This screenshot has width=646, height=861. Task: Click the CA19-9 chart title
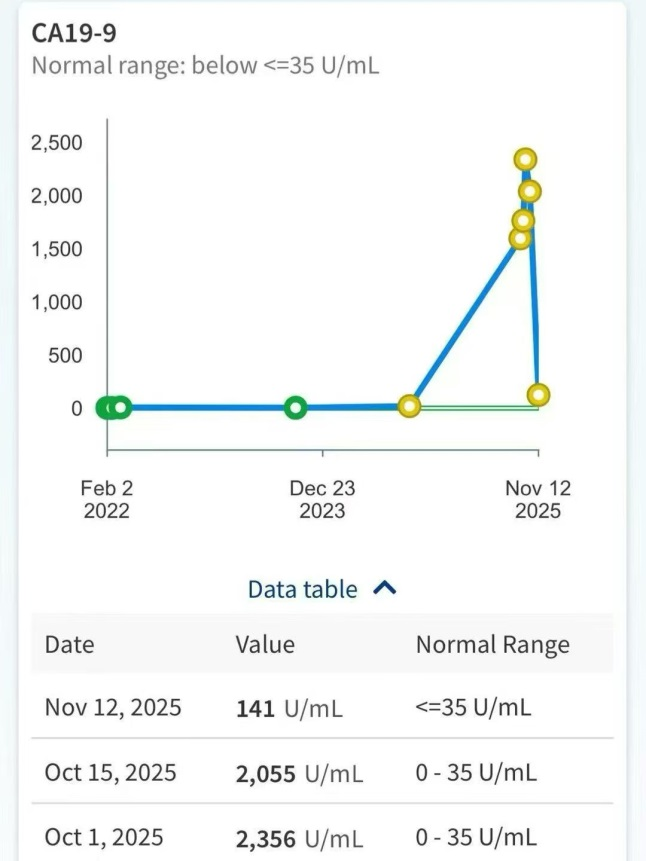coord(74,33)
